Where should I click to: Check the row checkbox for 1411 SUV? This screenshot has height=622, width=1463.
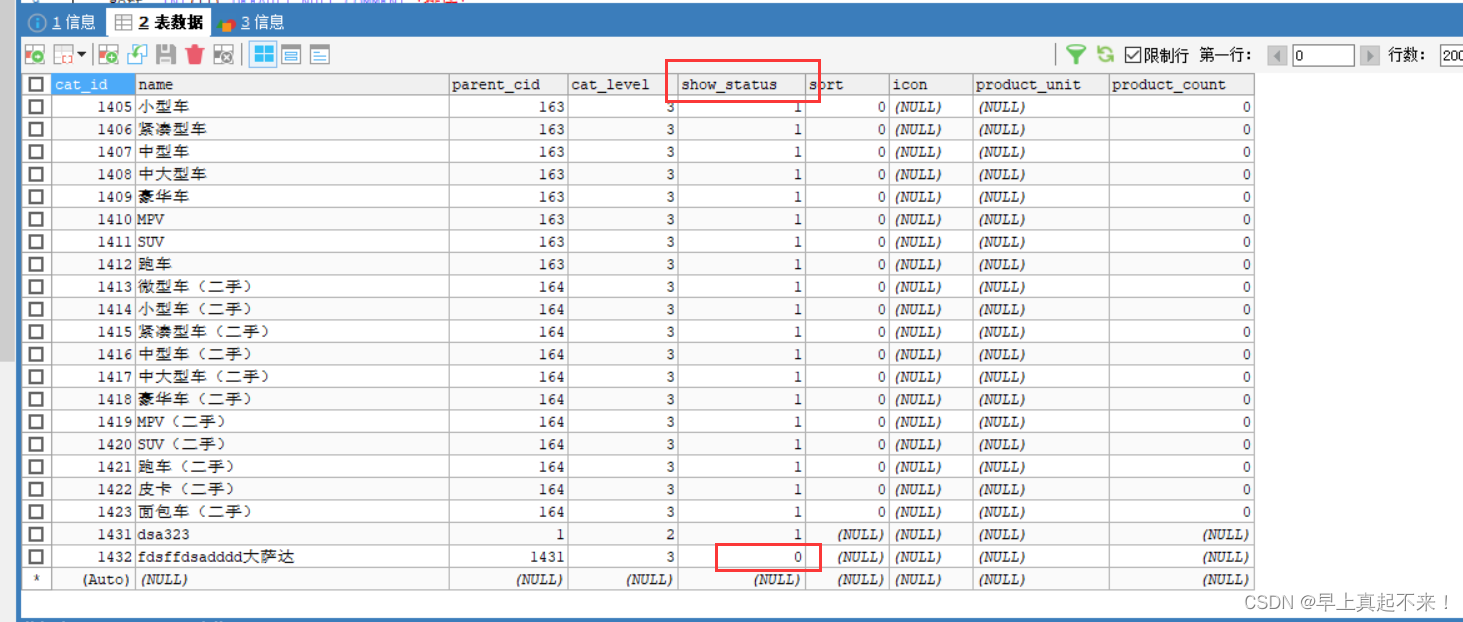pyautogui.click(x=36, y=242)
